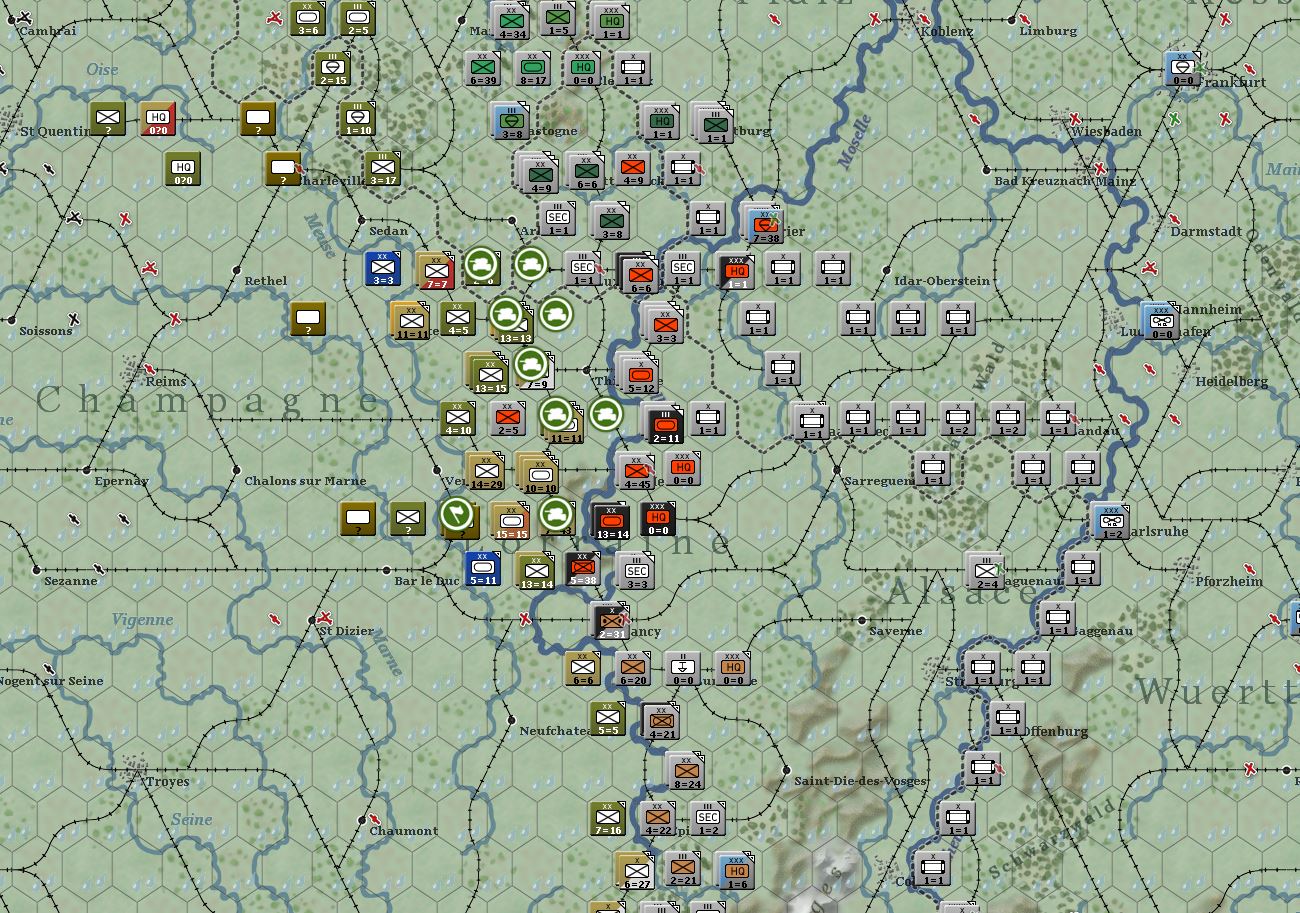Select the black 1=1 corps HQ counter
1300x913 pixels.
coord(736,271)
